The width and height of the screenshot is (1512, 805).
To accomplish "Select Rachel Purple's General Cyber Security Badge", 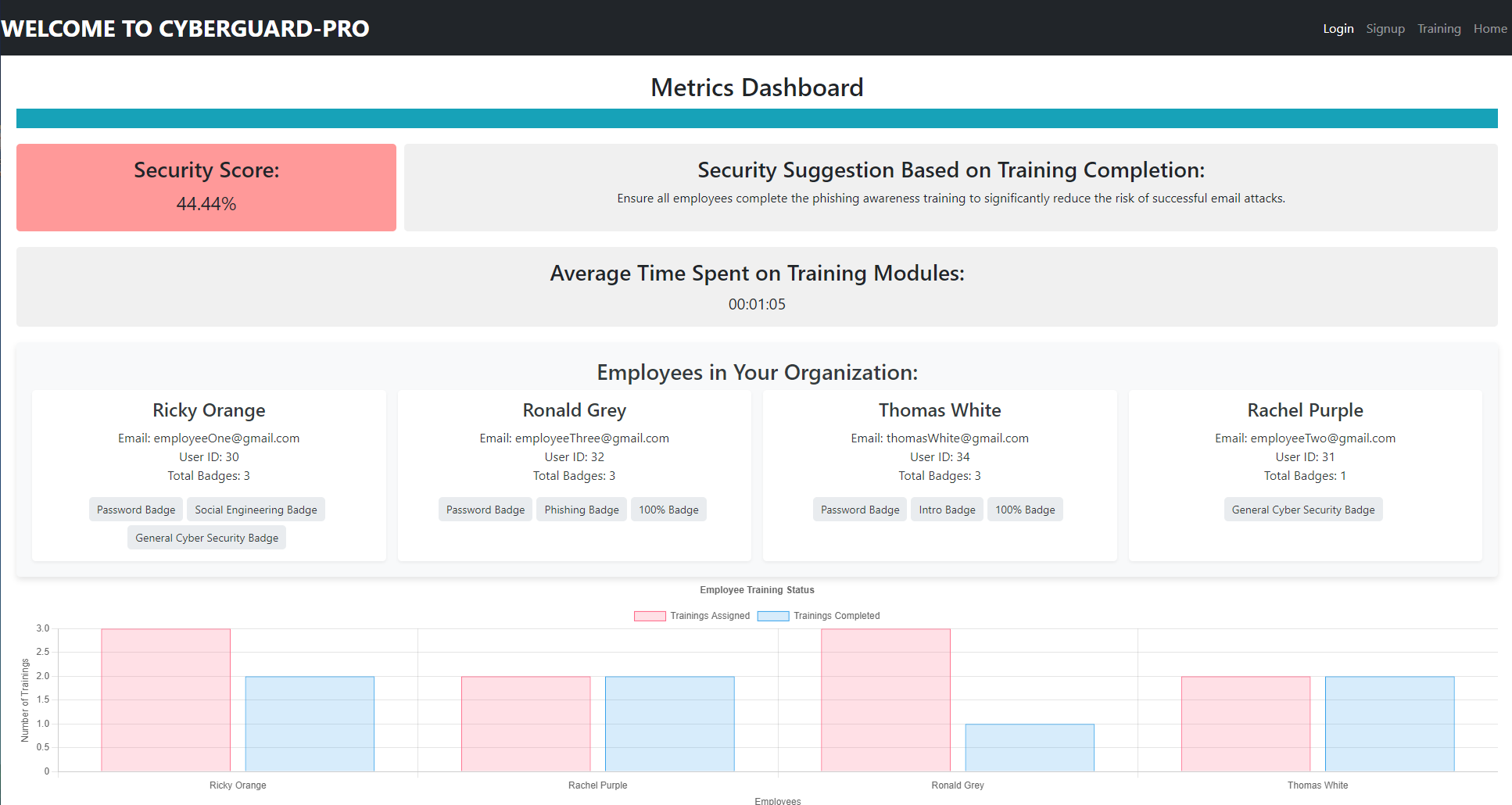I will click(1303, 510).
